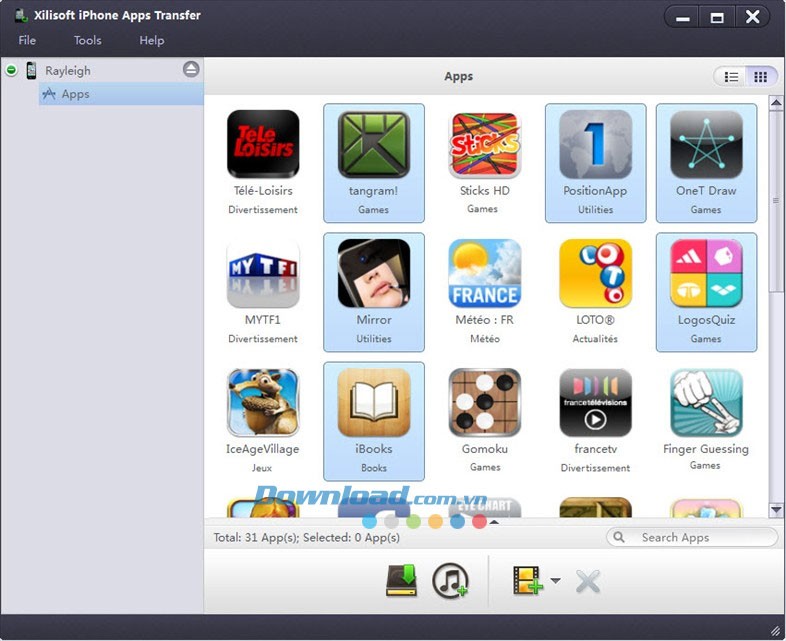Select the LOTO® app icon
This screenshot has width=786, height=641.
(x=596, y=274)
